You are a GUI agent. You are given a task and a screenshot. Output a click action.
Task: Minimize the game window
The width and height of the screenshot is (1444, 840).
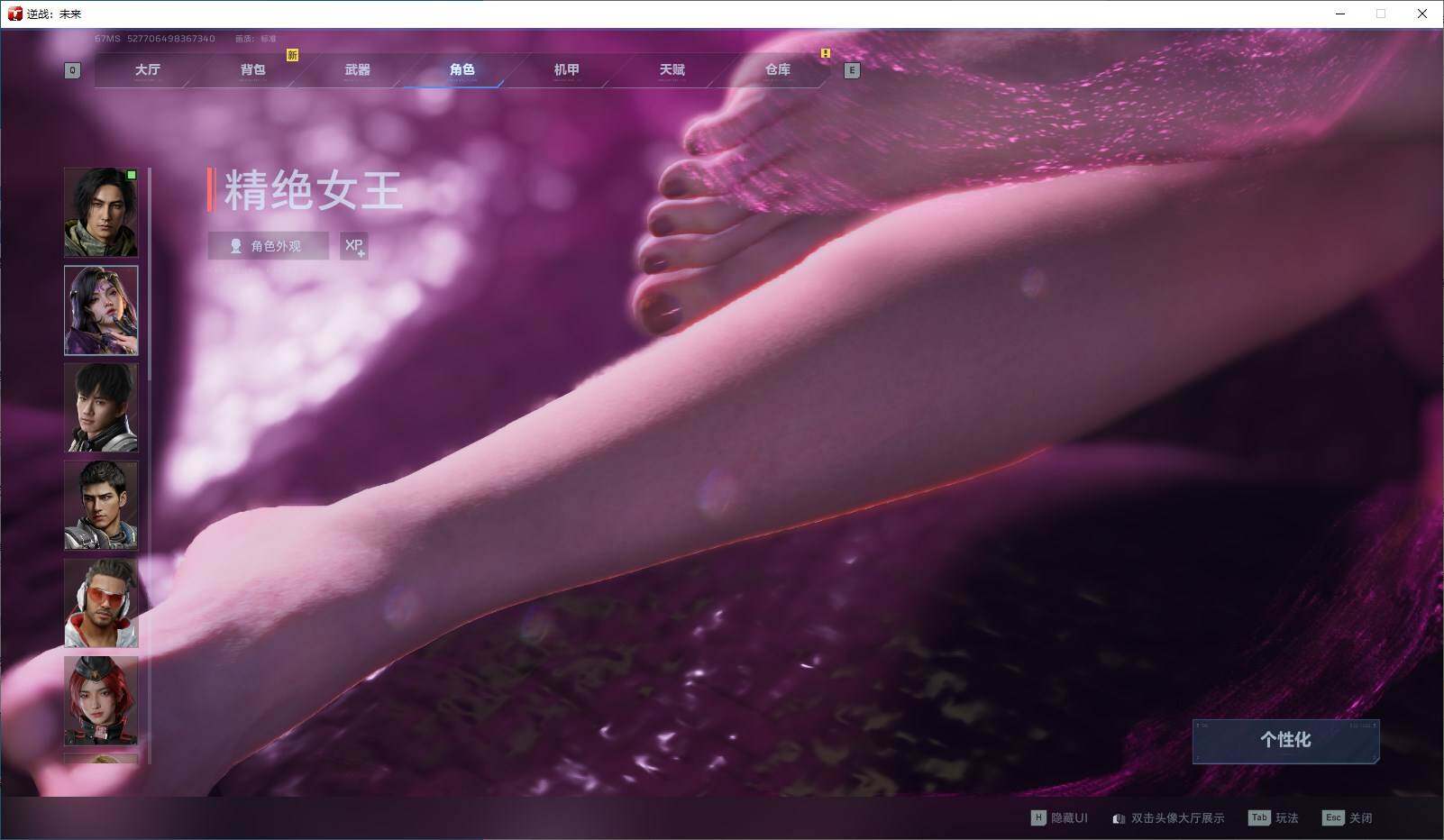click(1339, 14)
